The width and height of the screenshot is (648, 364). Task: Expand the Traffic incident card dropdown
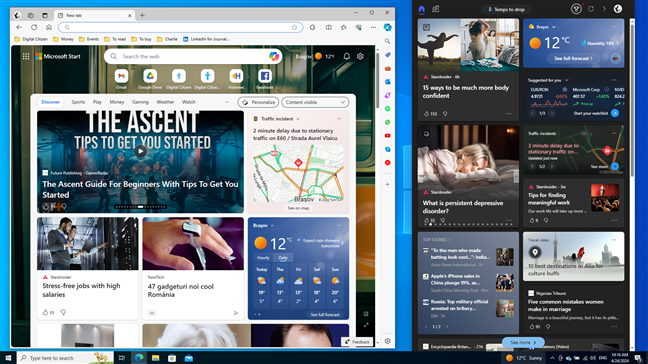[x=298, y=119]
